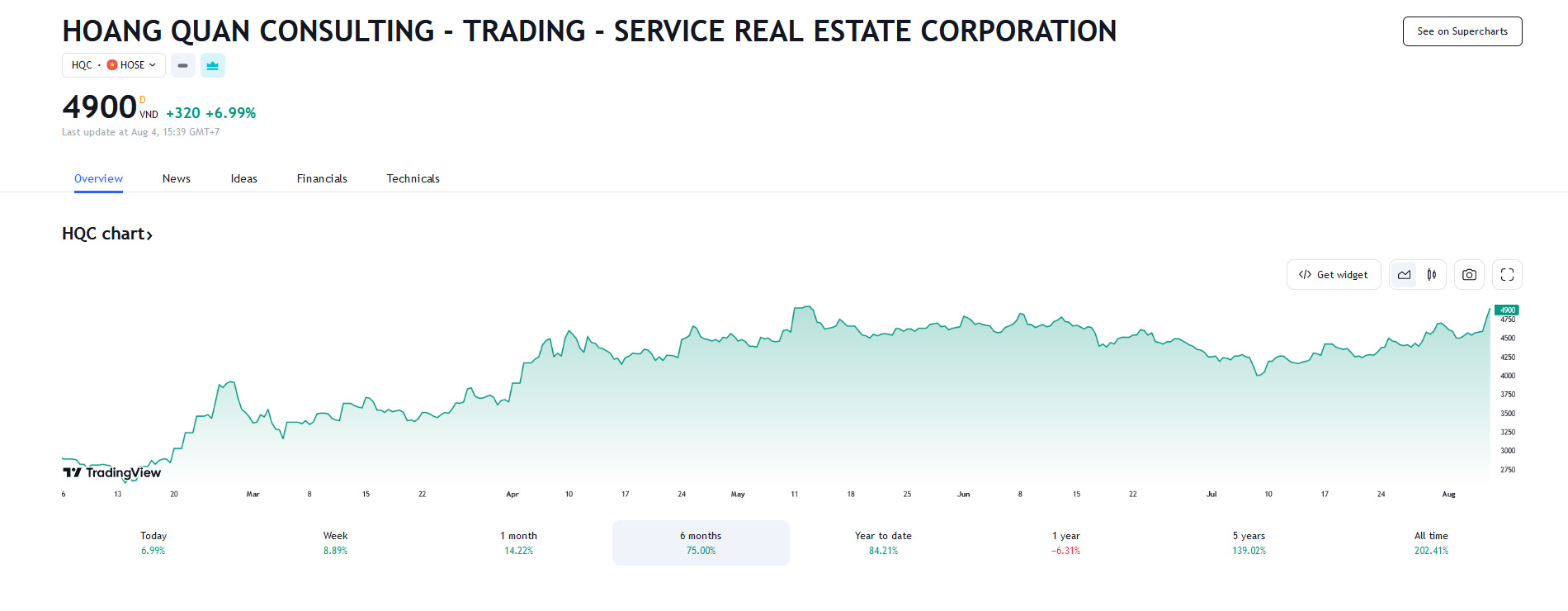
Task: Click the TradingView logo on chart
Action: pos(112,472)
